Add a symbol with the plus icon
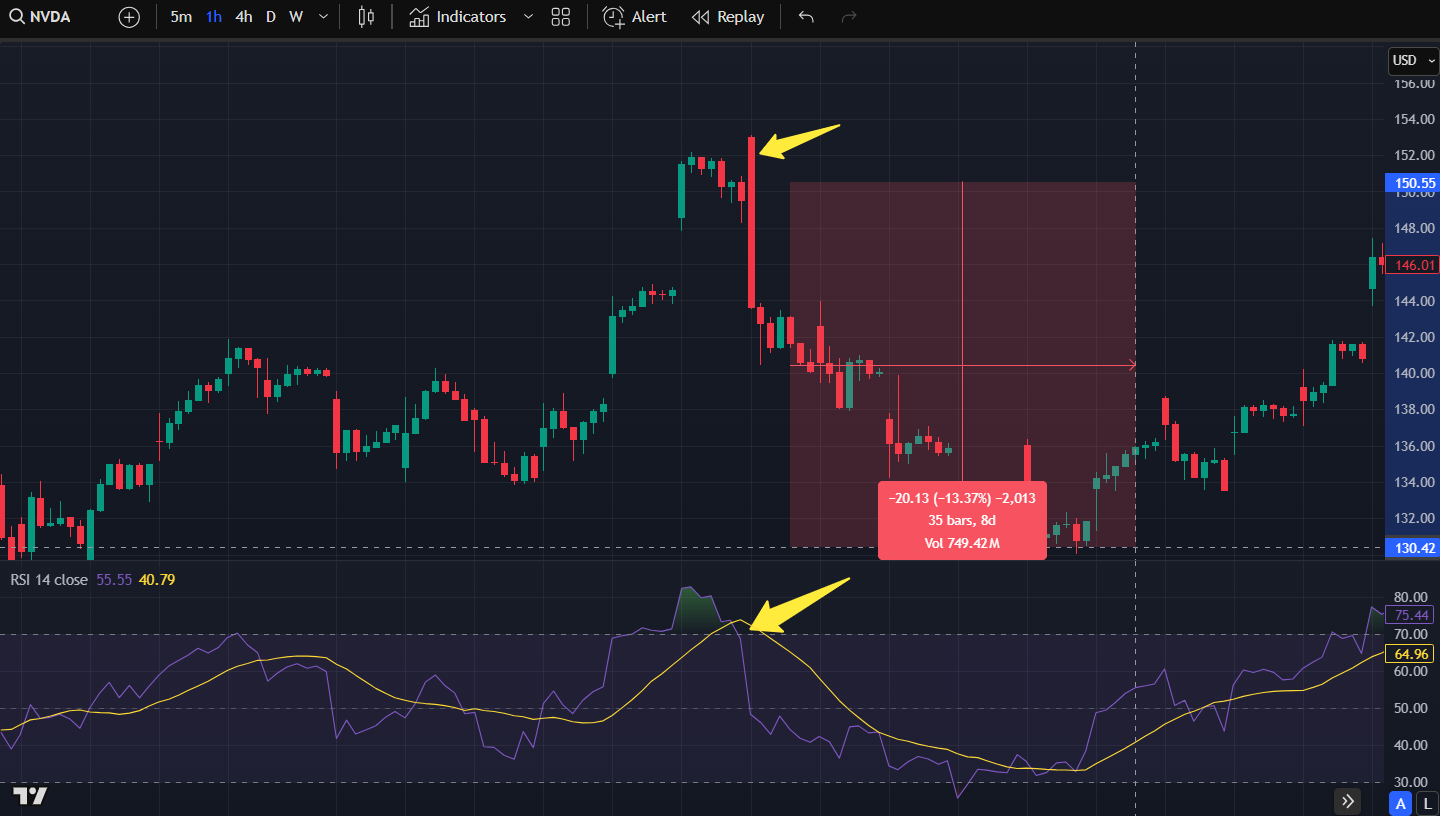This screenshot has width=1440, height=816. pos(129,17)
